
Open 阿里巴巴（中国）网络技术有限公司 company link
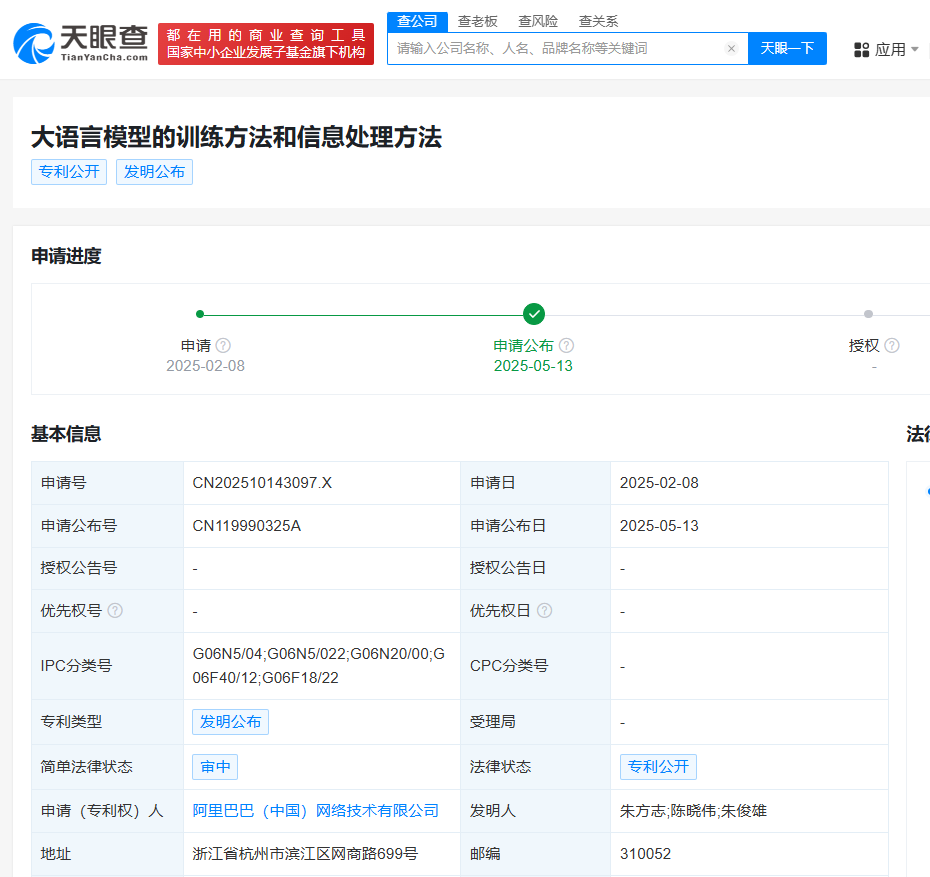point(316,810)
